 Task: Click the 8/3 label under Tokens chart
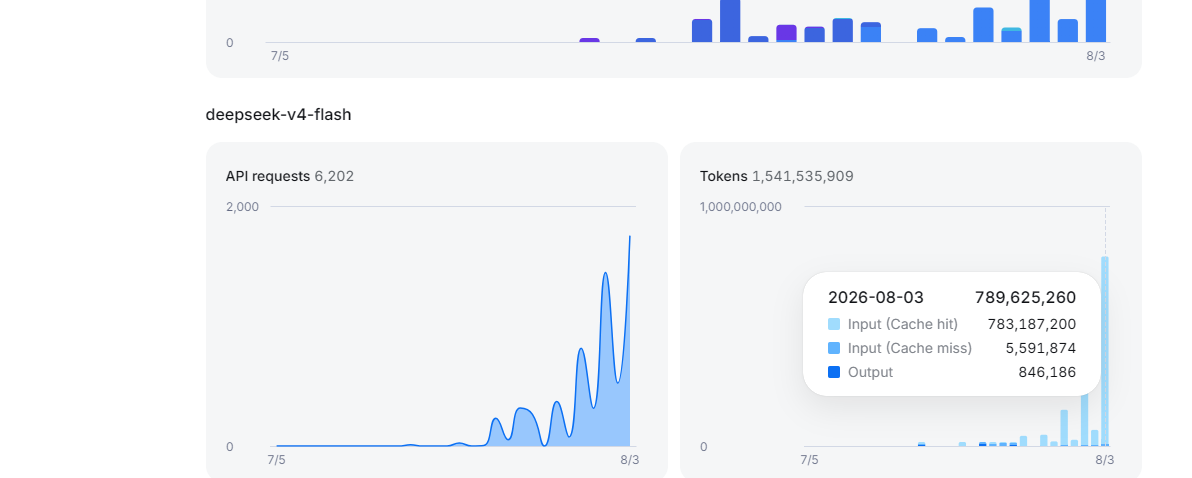tap(1105, 460)
